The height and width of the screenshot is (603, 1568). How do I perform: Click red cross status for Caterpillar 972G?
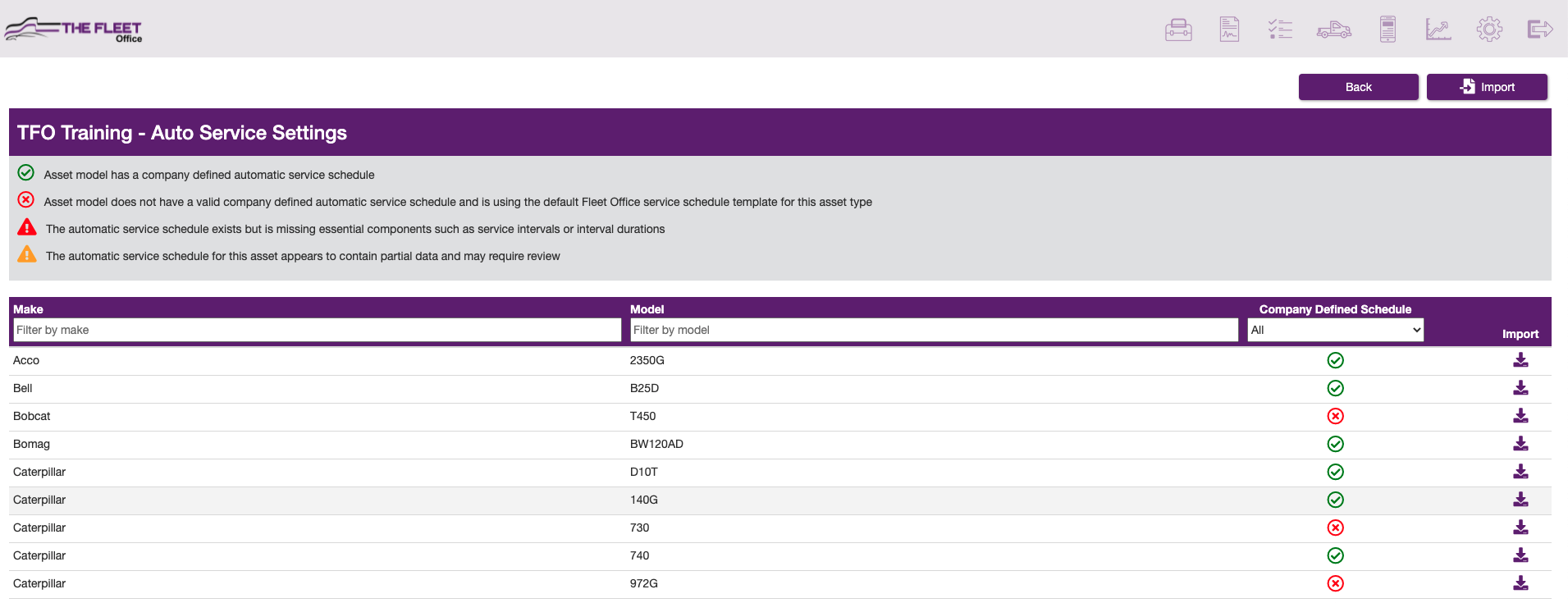click(x=1335, y=583)
